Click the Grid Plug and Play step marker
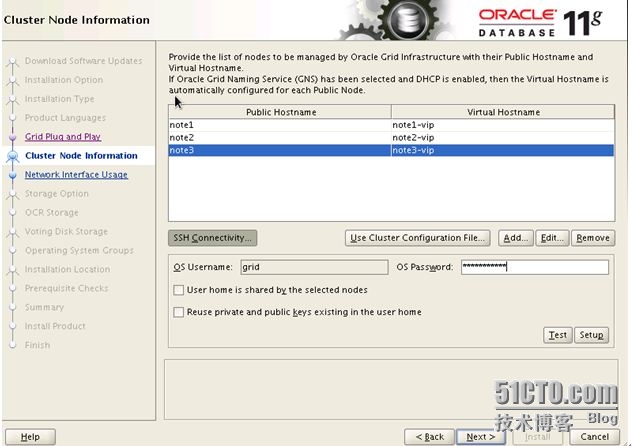This screenshot has height=446, width=632. [x=12, y=137]
